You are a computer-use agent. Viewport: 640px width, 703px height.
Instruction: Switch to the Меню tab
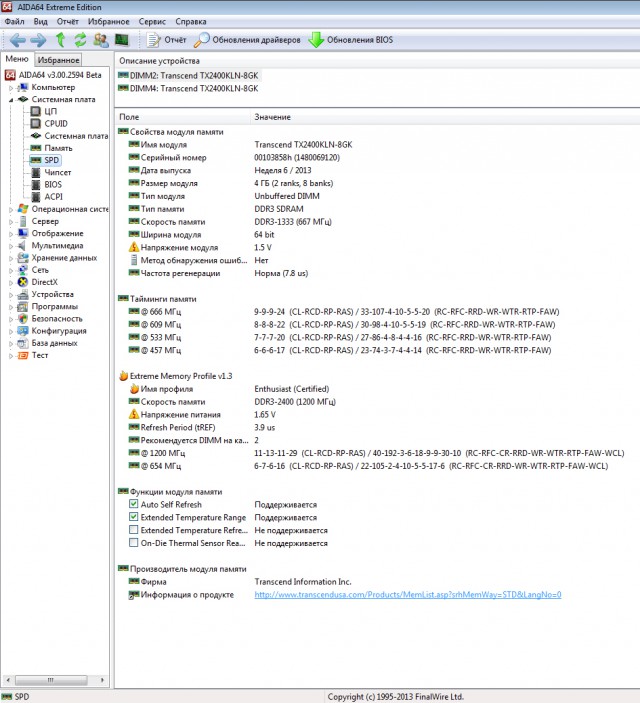(x=17, y=59)
